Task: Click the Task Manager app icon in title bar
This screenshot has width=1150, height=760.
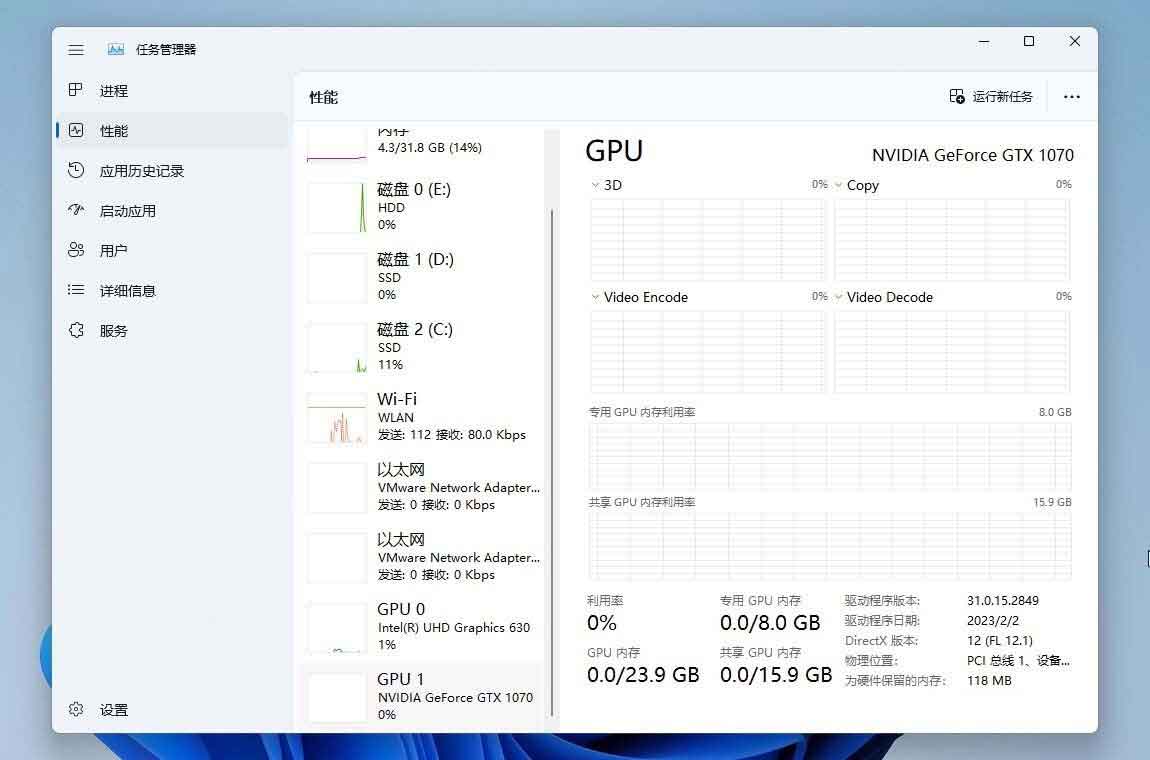Action: 116,49
